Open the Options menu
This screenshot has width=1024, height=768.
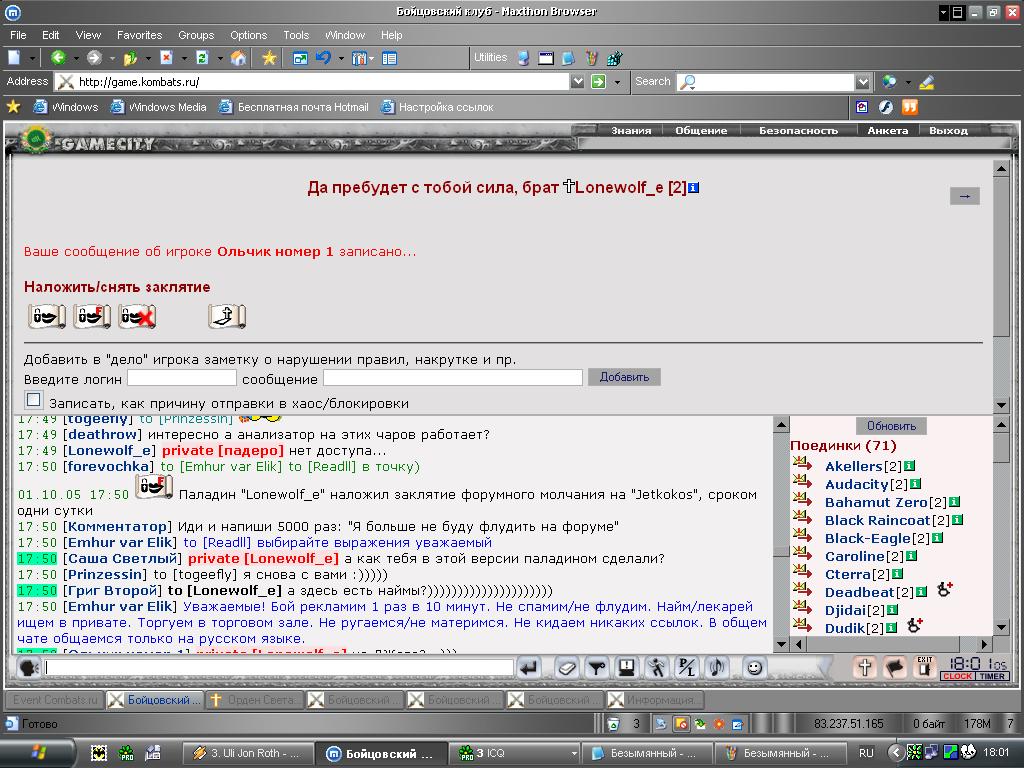[248, 35]
